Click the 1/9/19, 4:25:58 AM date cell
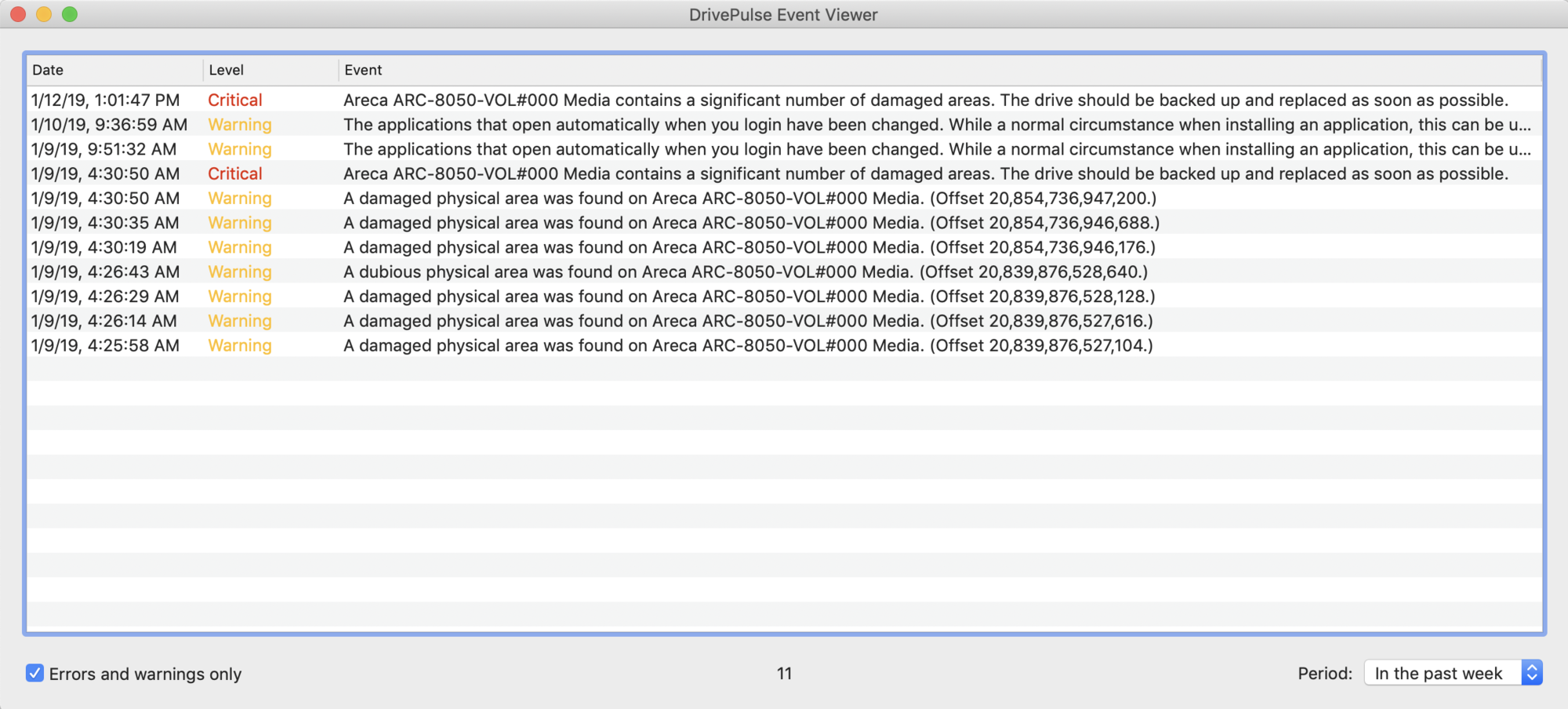 tap(106, 346)
